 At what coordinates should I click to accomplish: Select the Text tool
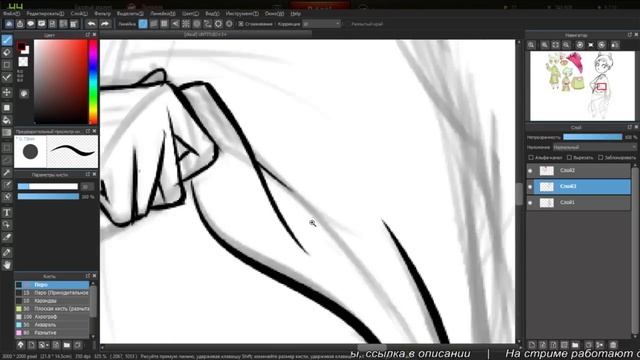click(x=7, y=213)
